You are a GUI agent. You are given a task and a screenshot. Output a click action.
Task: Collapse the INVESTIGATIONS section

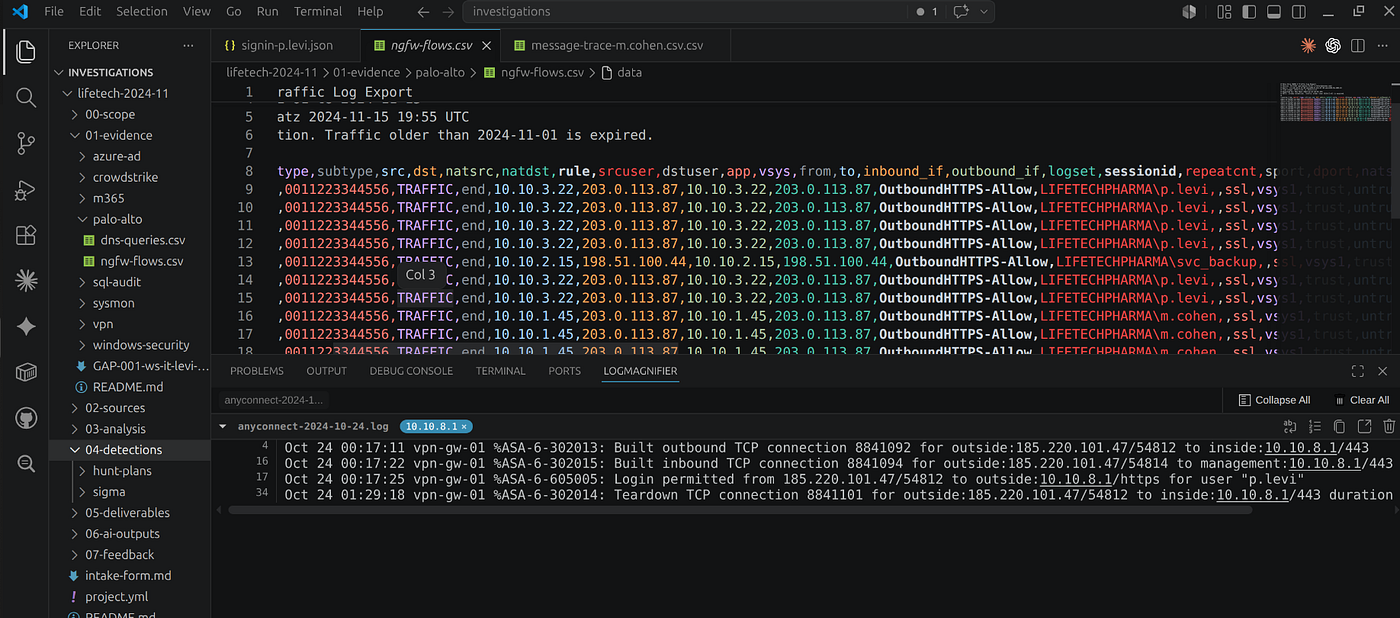tap(59, 72)
